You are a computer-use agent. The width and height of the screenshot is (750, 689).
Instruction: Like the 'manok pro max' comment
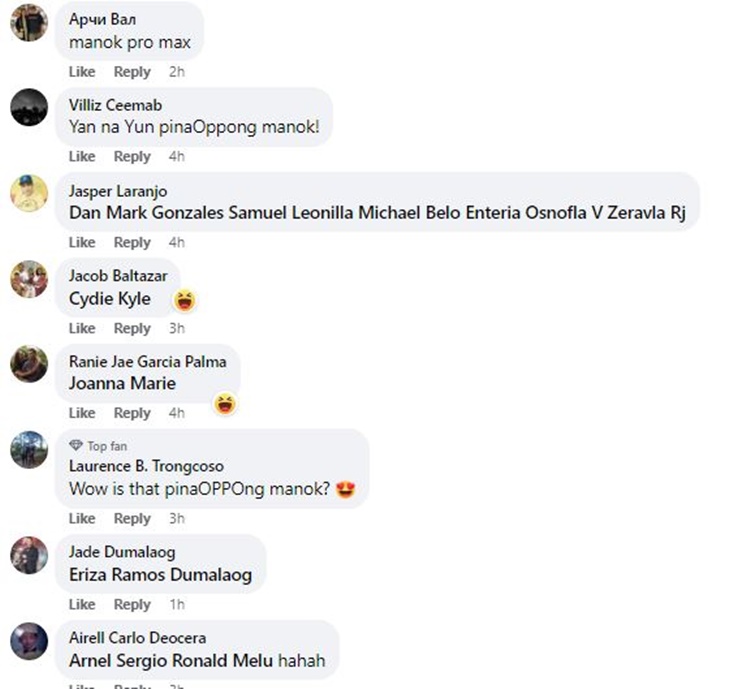82,72
